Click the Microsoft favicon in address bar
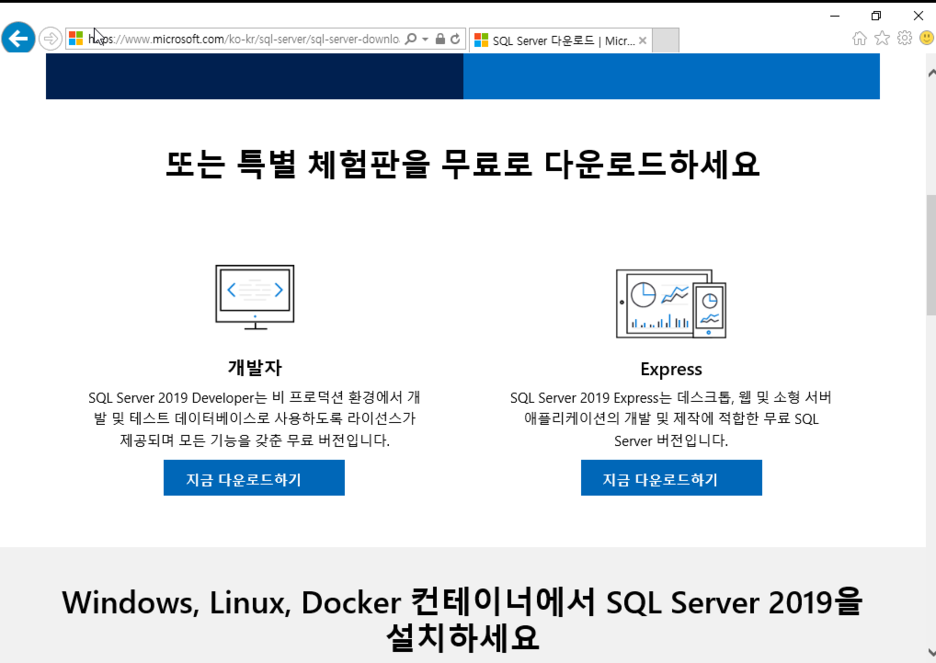Image resolution: width=936 pixels, height=663 pixels. point(76,39)
